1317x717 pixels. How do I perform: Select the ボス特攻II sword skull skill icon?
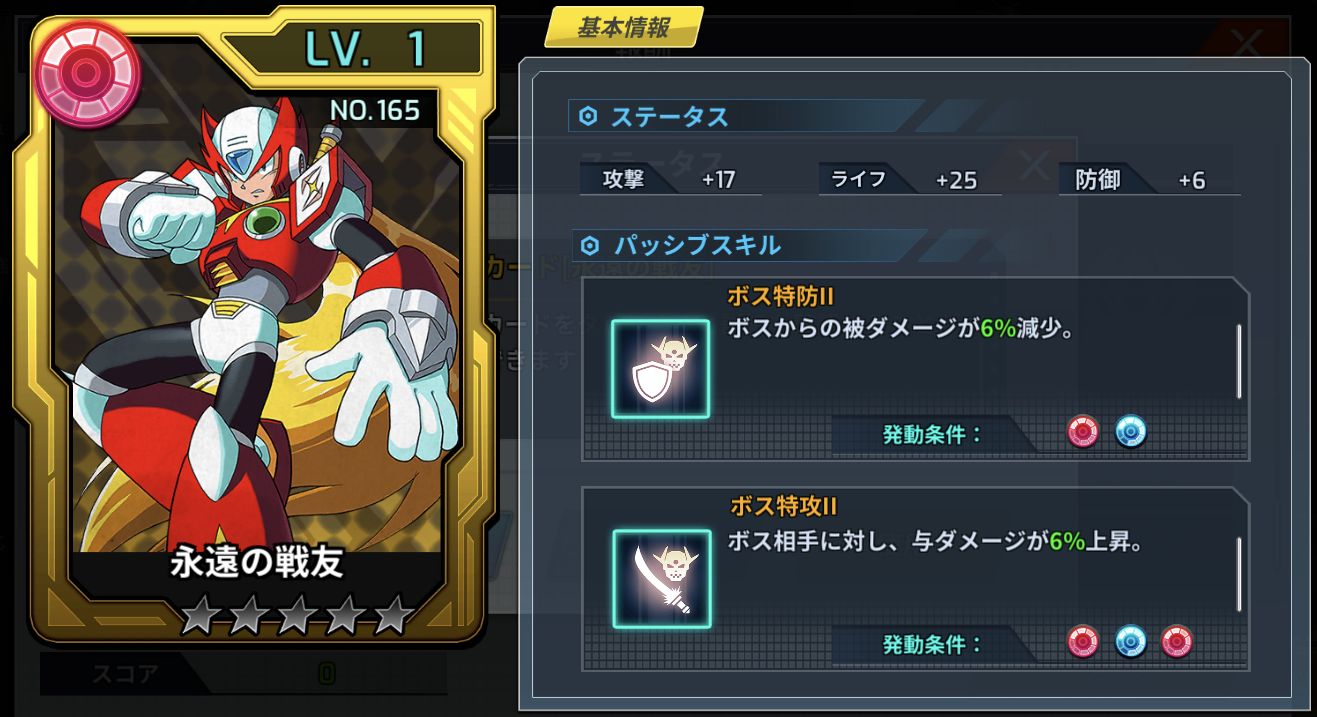(661, 579)
